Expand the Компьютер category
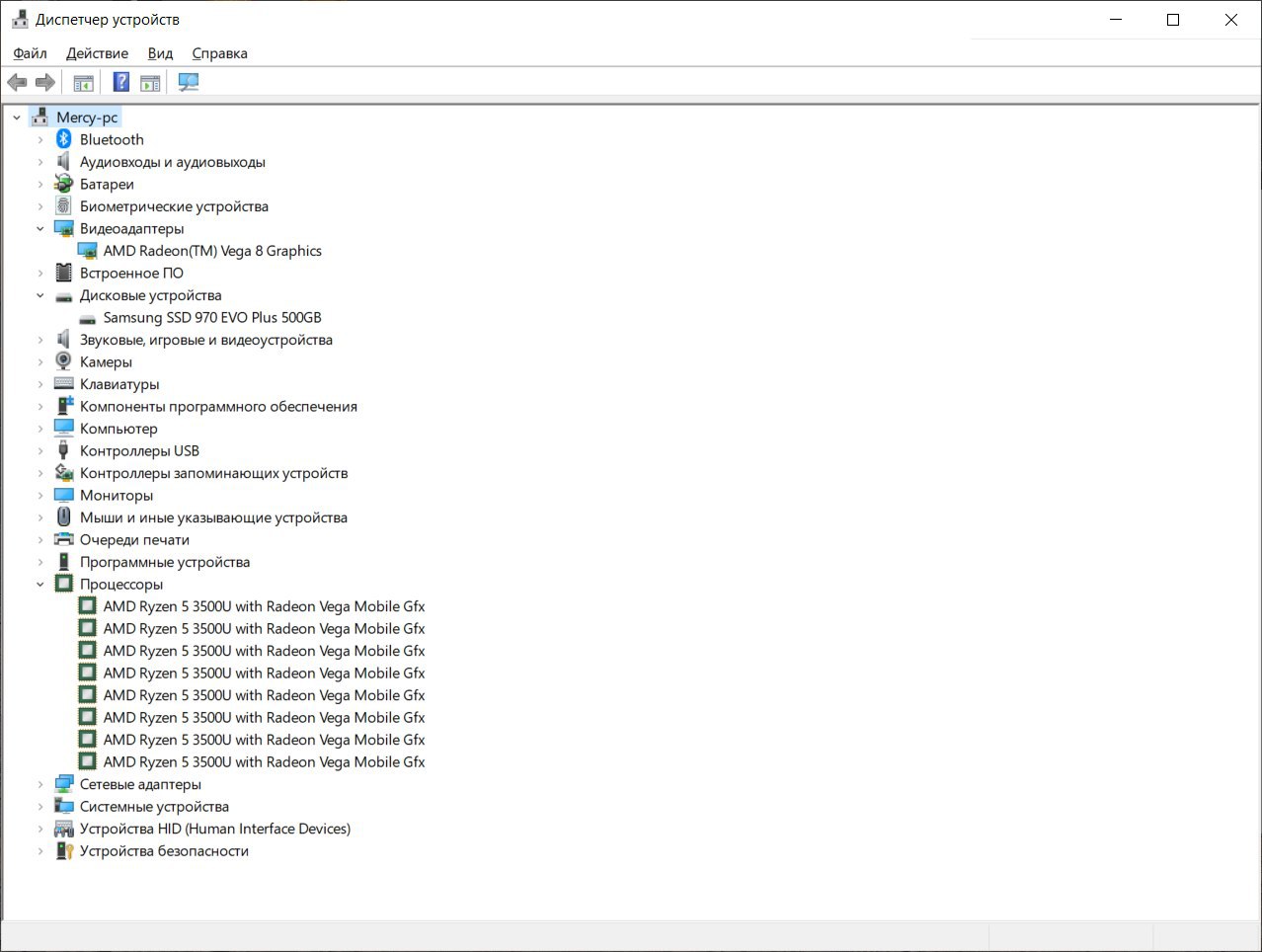 (40, 429)
